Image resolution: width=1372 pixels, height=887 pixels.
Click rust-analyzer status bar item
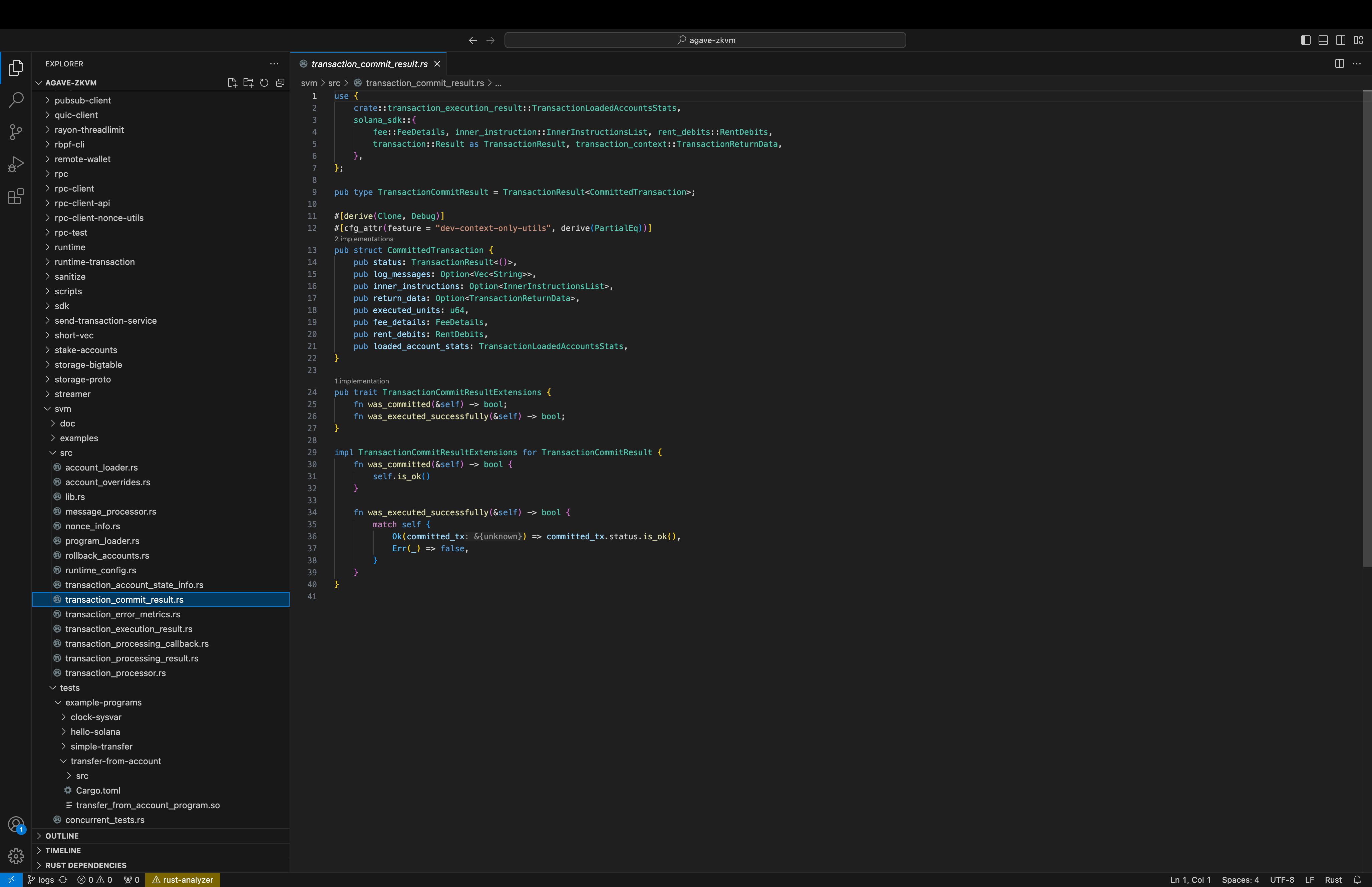183,880
